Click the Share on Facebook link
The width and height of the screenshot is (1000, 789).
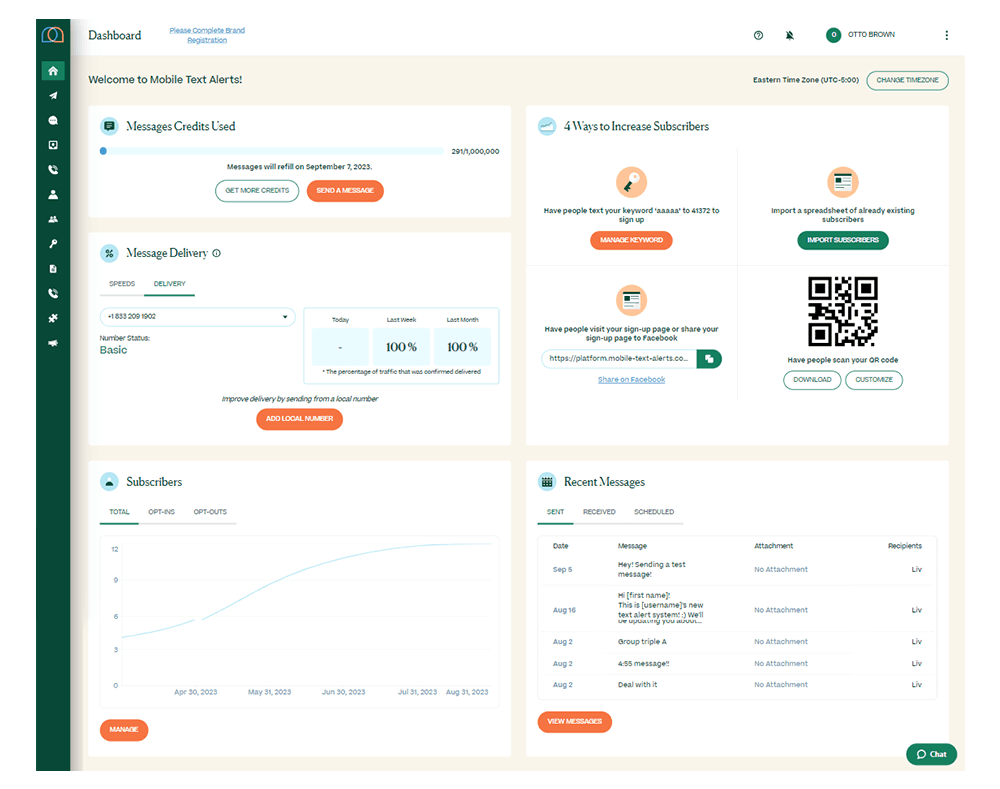click(631, 380)
